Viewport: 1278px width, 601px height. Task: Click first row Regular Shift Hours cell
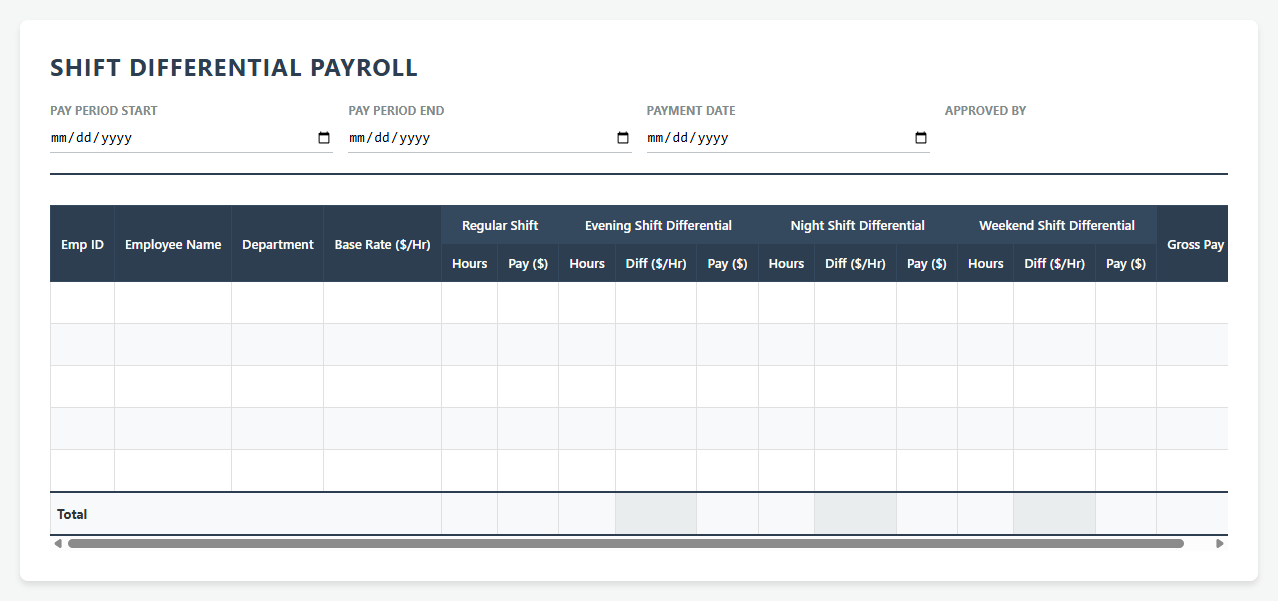tap(469, 303)
